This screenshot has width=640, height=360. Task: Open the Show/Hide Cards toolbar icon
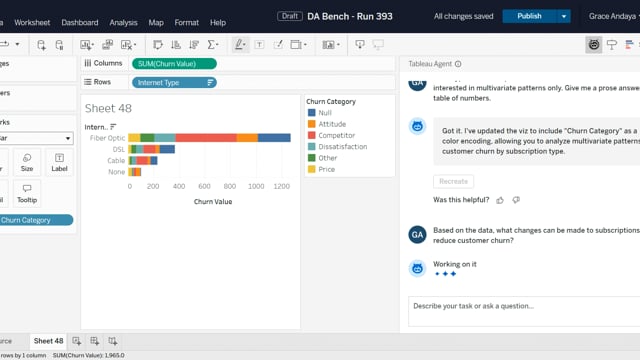pyautogui.click(x=331, y=45)
